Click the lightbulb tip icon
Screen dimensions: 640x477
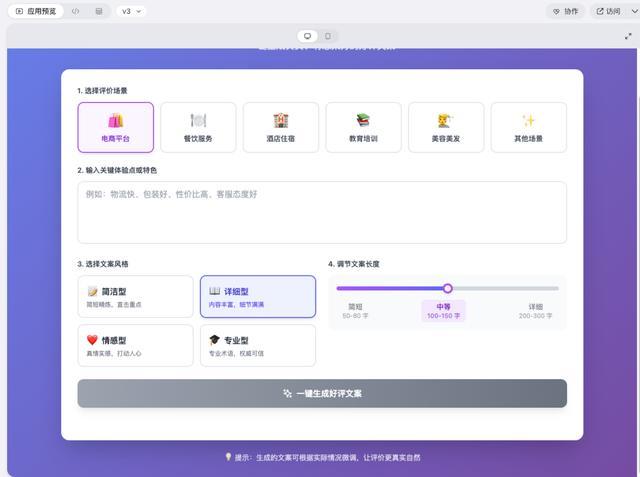coord(229,457)
